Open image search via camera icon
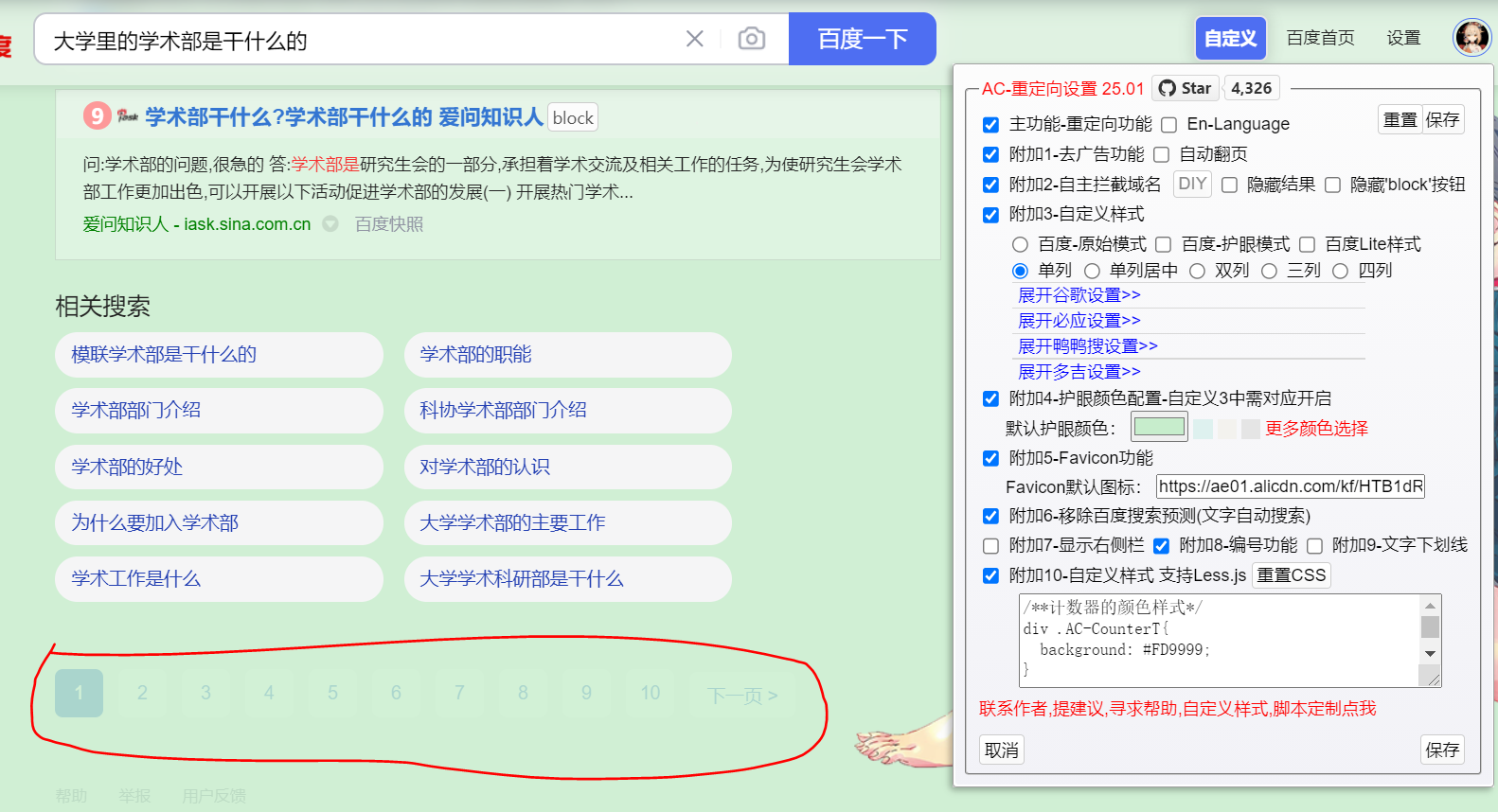The width and height of the screenshot is (1498, 812). click(x=752, y=39)
